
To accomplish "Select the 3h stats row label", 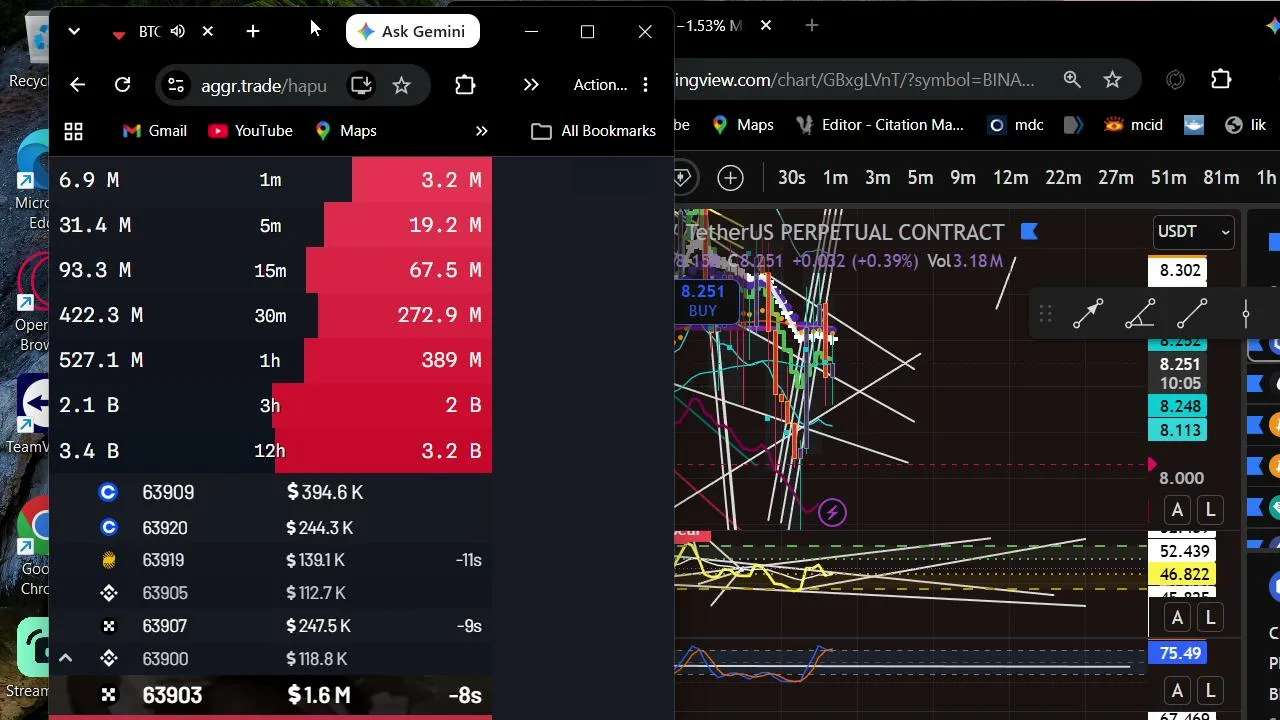I will pyautogui.click(x=271, y=406).
